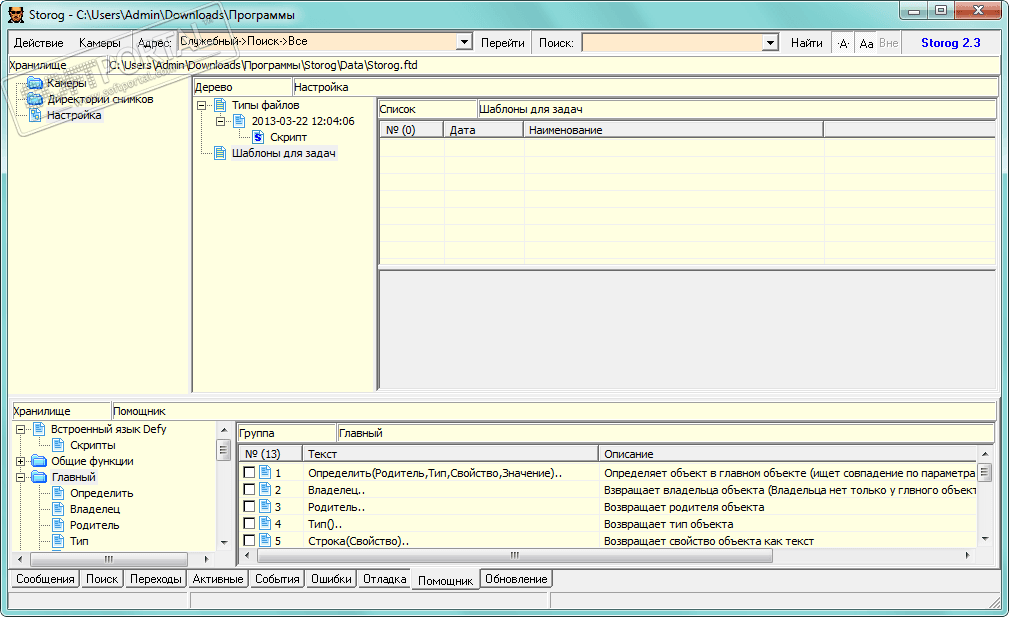
Task: Click the document icon in table row 5
Action: pos(265,540)
